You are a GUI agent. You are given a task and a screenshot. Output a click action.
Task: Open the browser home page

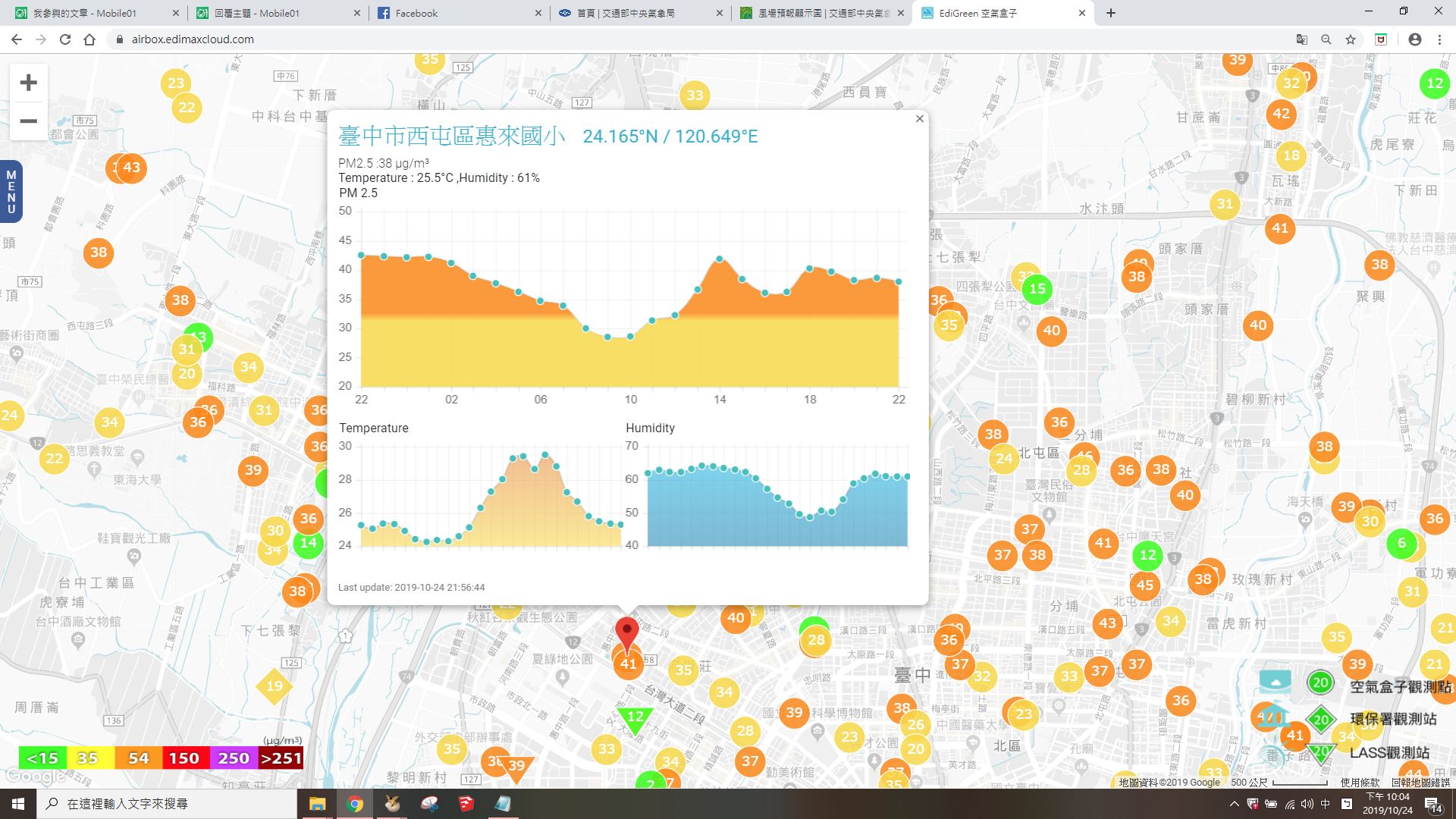[89, 39]
